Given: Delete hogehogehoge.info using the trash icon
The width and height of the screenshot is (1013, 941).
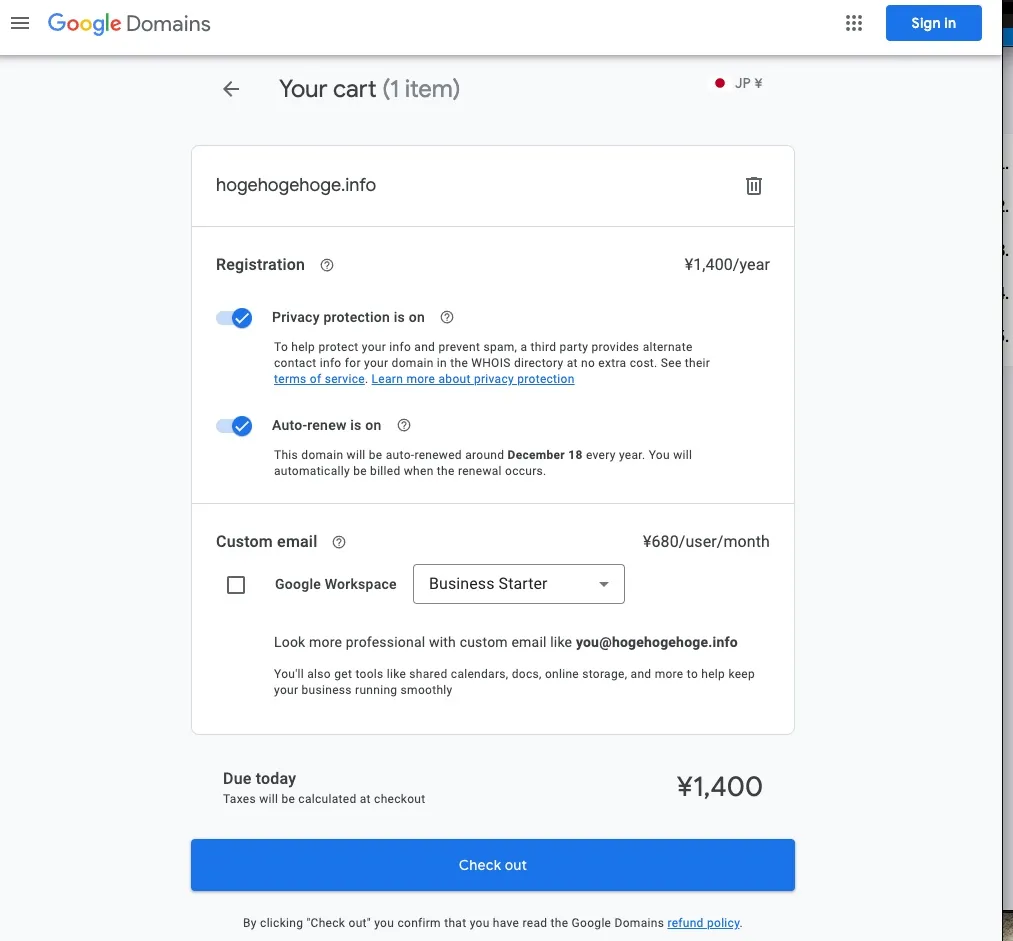Looking at the screenshot, I should tap(753, 185).
